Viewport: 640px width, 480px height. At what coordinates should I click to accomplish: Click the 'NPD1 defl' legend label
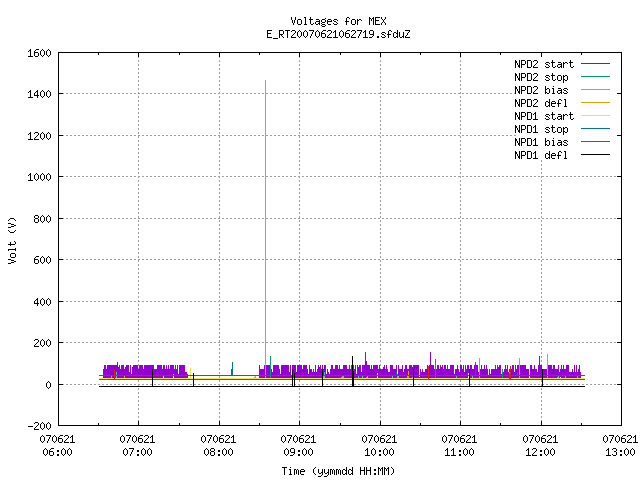pyautogui.click(x=541, y=156)
